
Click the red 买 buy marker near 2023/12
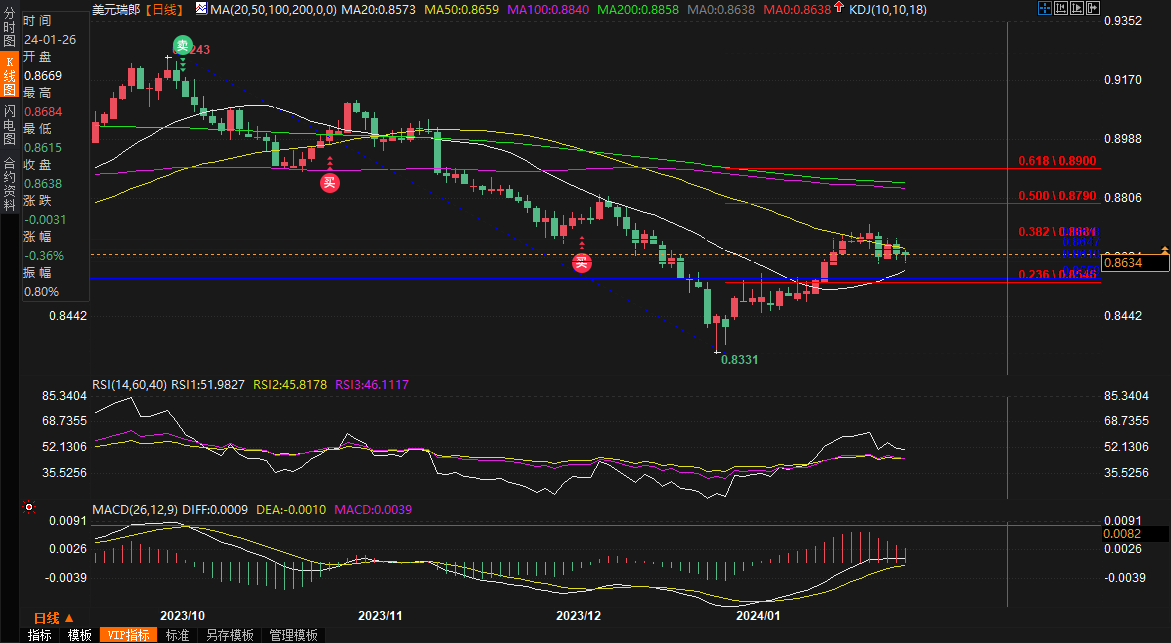coord(581,263)
